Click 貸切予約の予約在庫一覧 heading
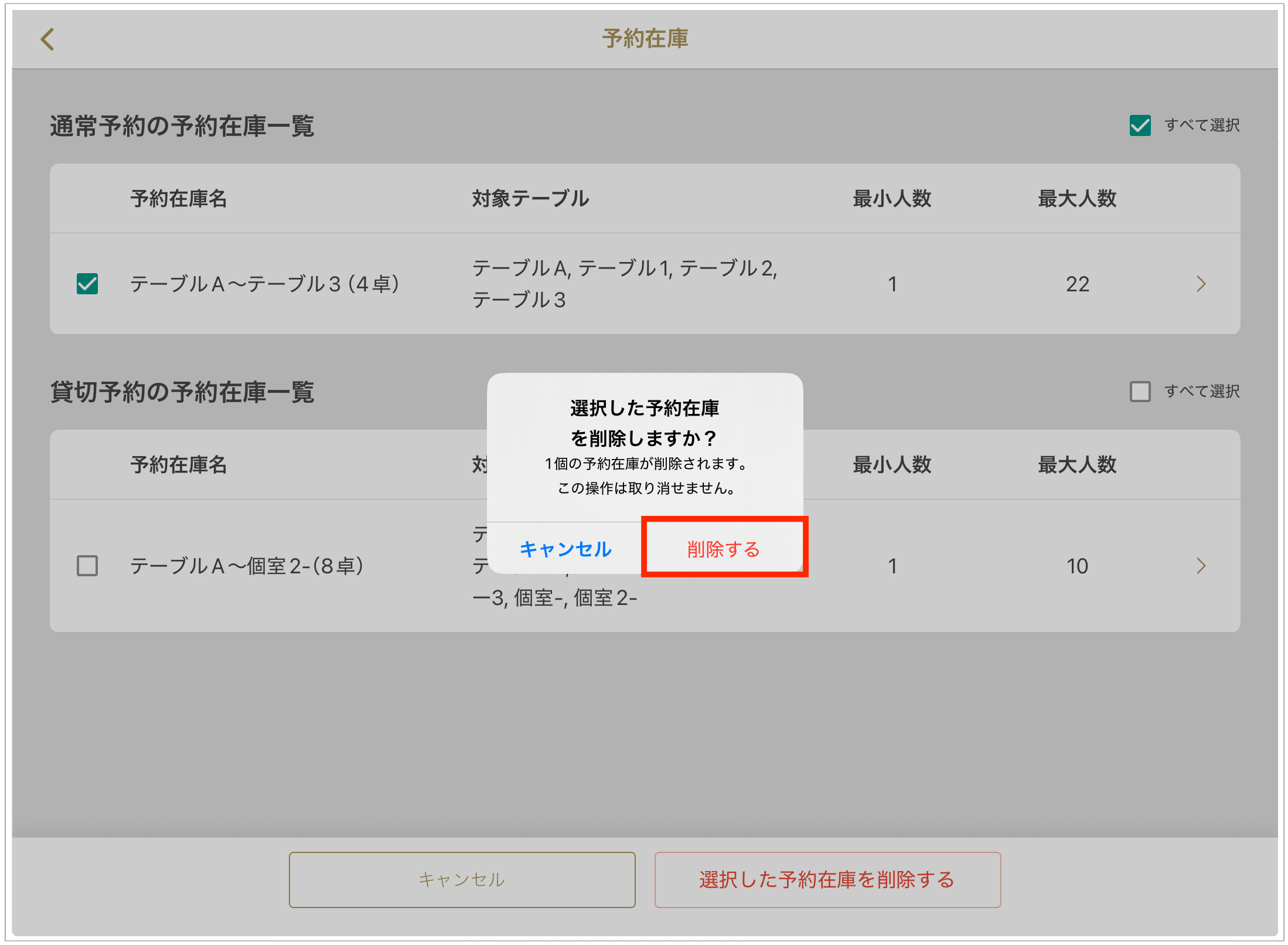Viewport: 1288px width, 945px height. pos(182,392)
